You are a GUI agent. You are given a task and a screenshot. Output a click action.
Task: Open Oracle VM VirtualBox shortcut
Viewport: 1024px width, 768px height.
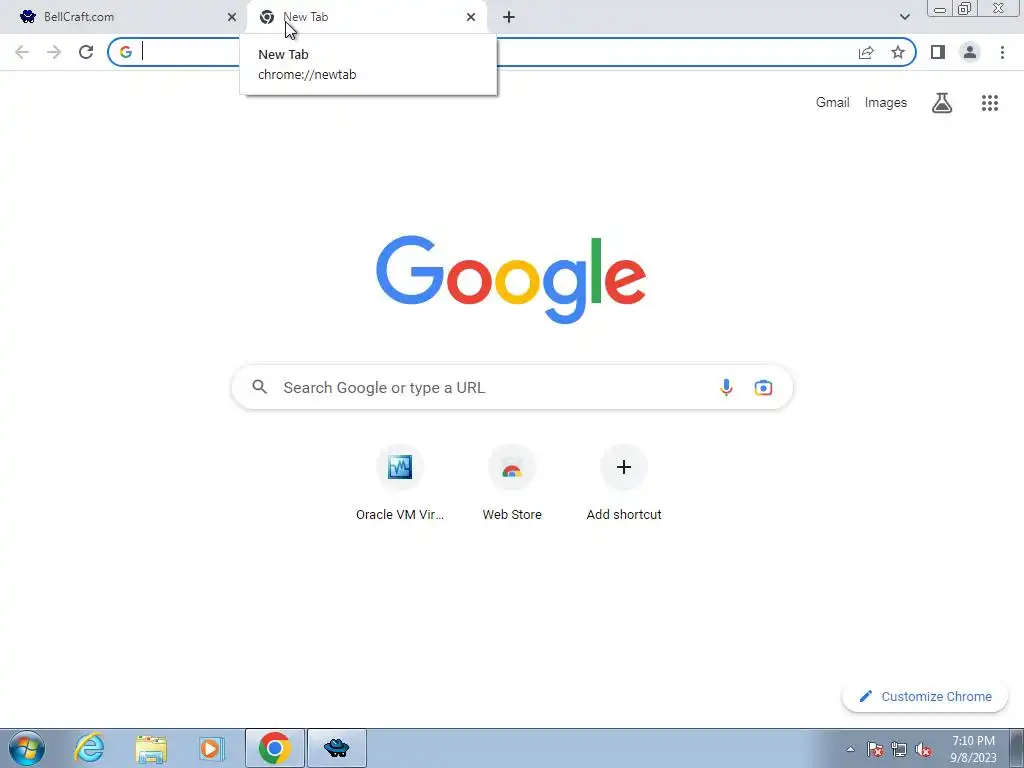400,485
